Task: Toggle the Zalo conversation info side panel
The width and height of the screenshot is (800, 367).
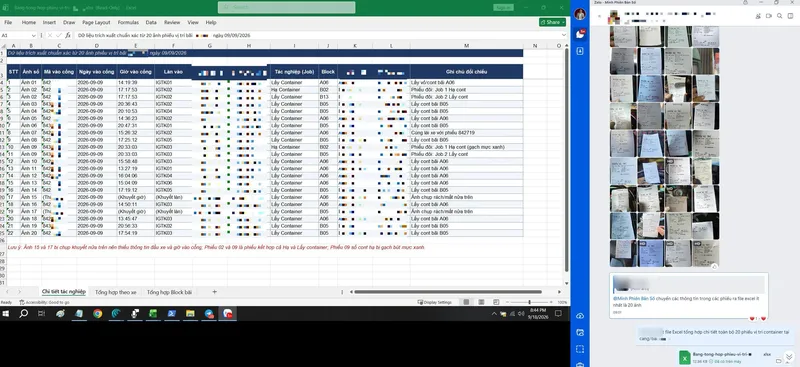Action: point(790,16)
